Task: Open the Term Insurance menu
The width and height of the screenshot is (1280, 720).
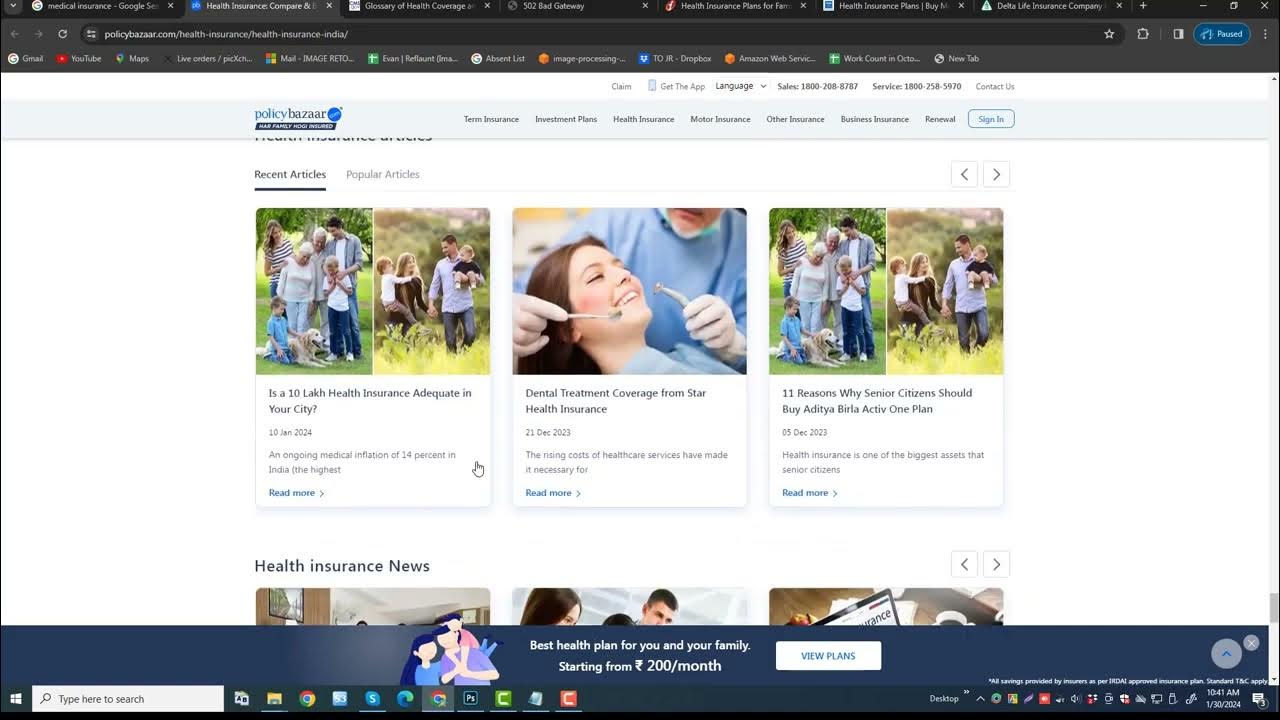Action: click(x=491, y=119)
